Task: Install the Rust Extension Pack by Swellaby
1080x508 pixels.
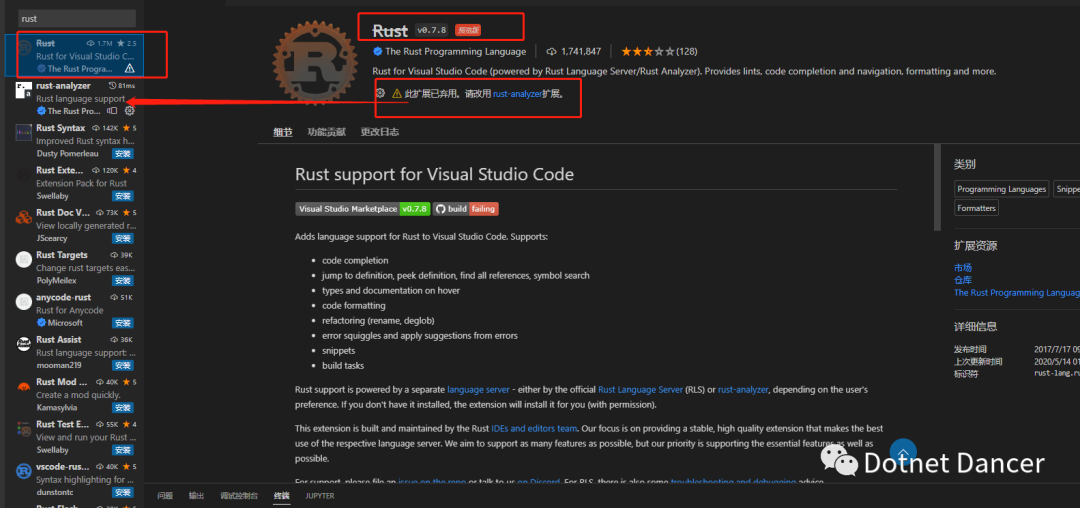Action: pos(123,196)
